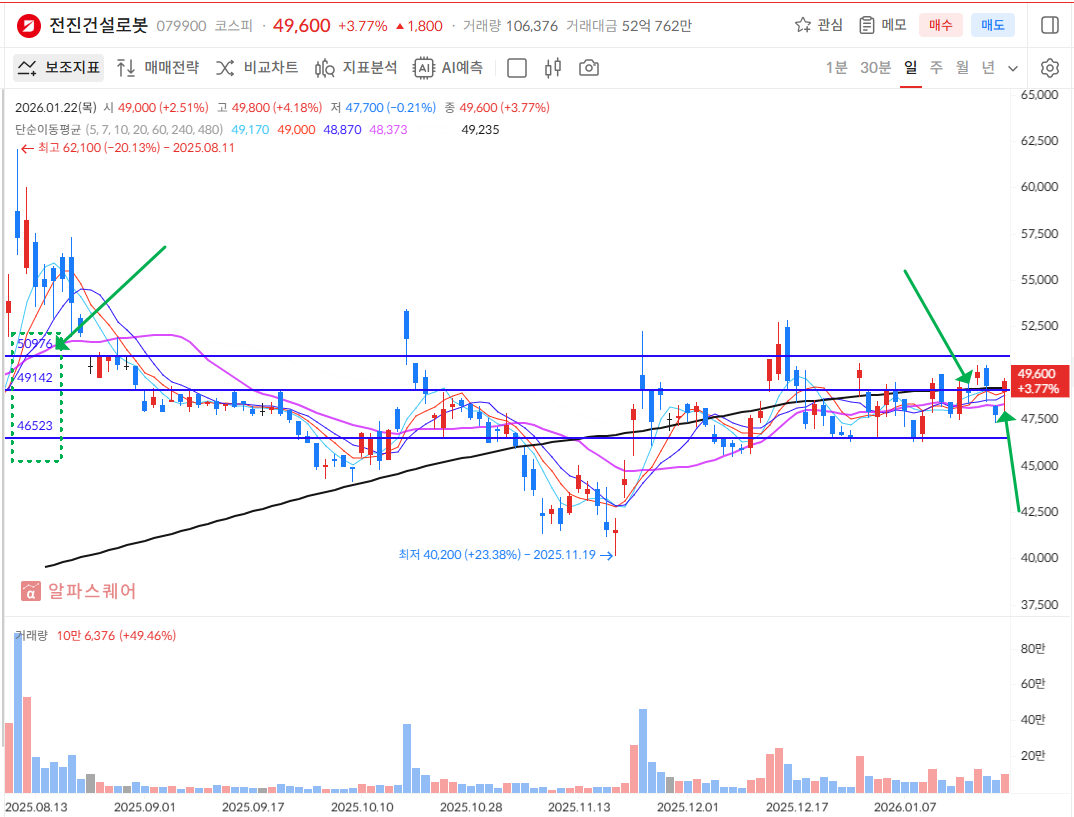Image resolution: width=1074 pixels, height=817 pixels.
Task: Open the 보조지표 indicators panel
Action: coord(58,68)
